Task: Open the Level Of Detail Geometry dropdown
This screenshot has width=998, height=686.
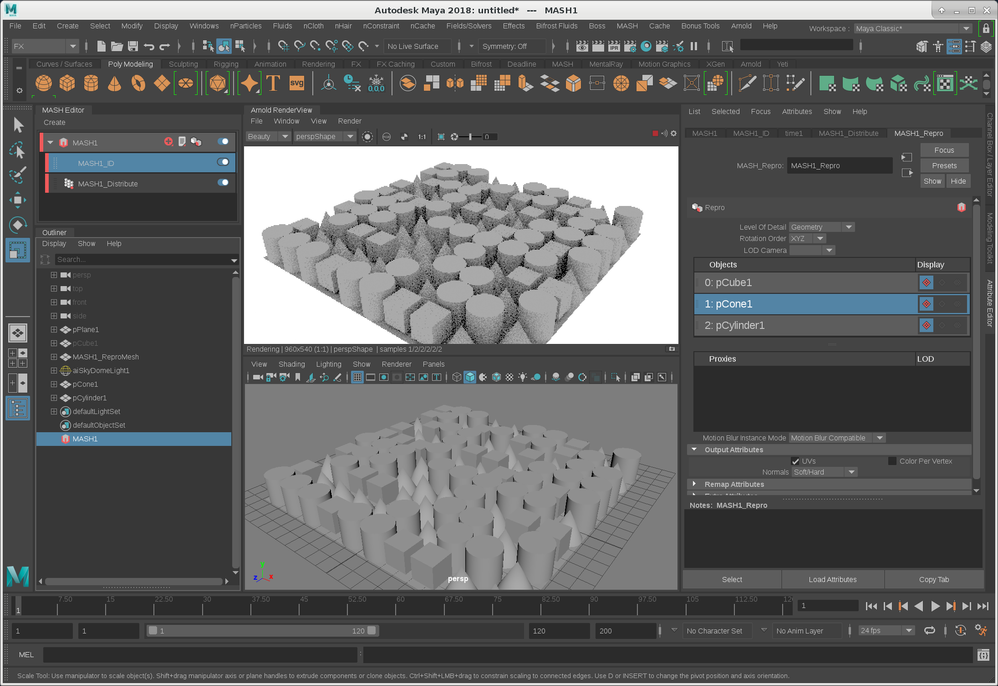Action: [x=821, y=227]
